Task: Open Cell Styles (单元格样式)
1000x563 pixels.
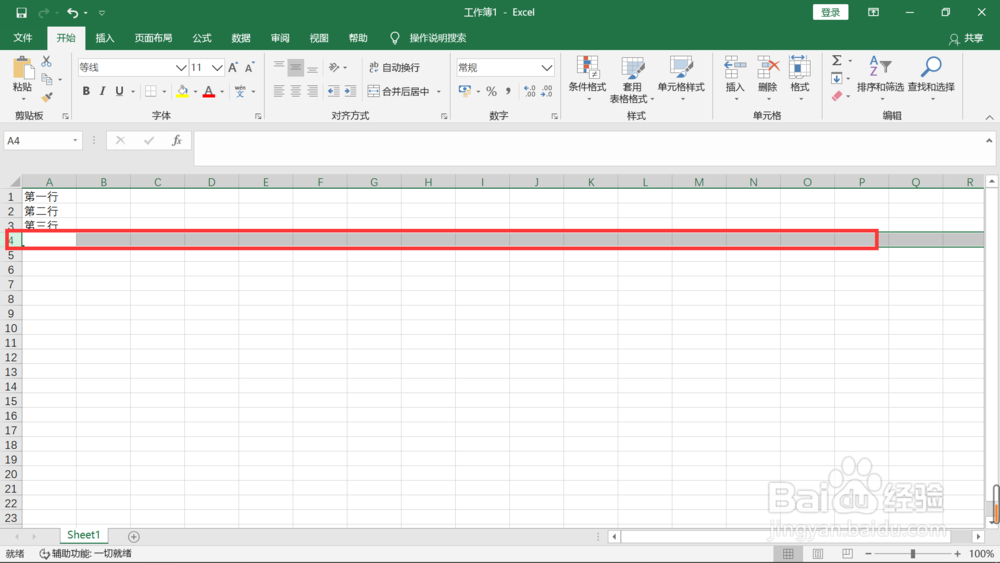Action: click(x=681, y=78)
